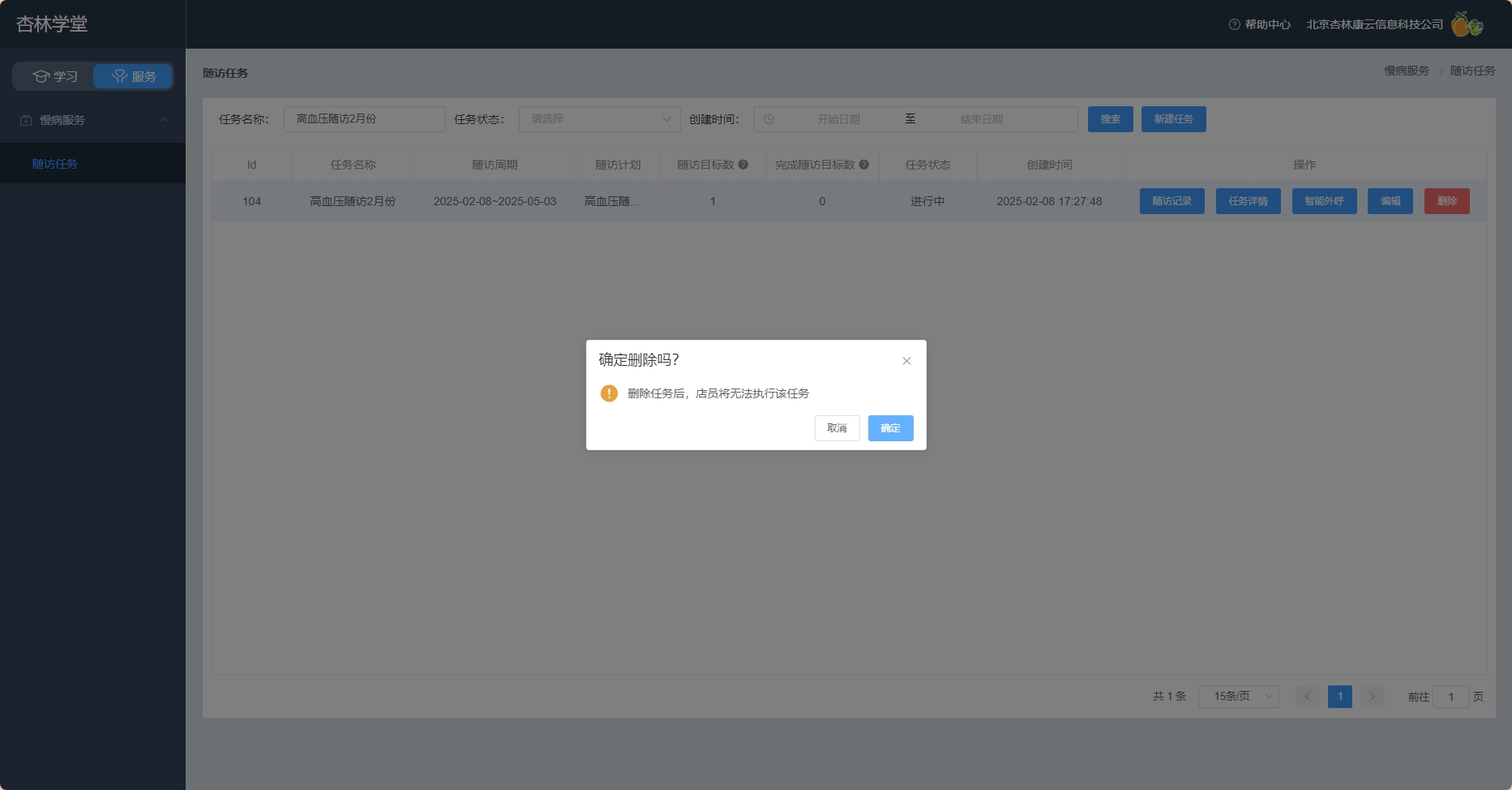Confirm deletion with 确定 button
The height and width of the screenshot is (790, 1512).
(890, 428)
